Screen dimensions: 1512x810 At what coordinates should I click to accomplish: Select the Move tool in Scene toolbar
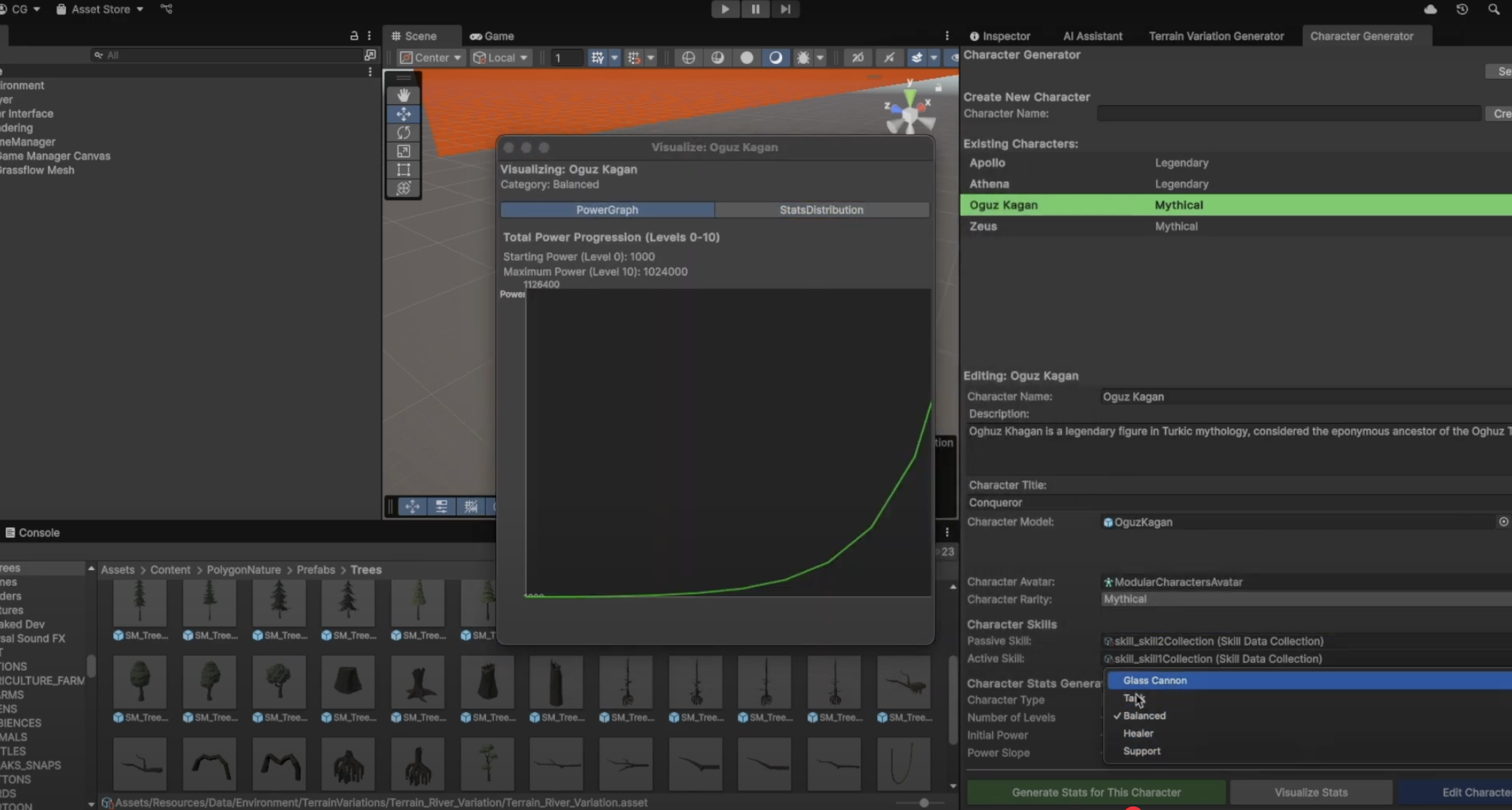click(x=403, y=114)
